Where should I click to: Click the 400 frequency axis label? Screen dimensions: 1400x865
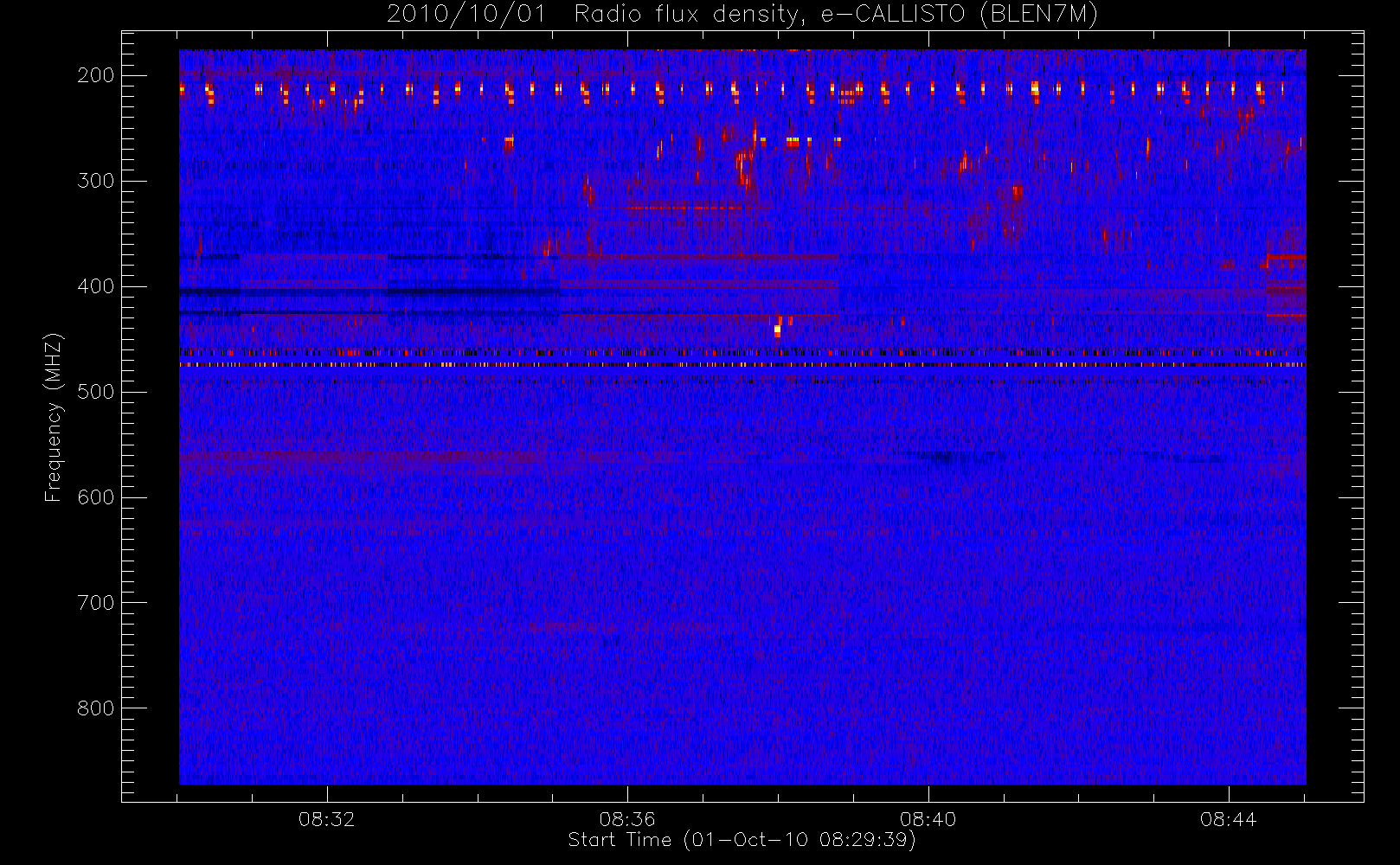(x=96, y=286)
